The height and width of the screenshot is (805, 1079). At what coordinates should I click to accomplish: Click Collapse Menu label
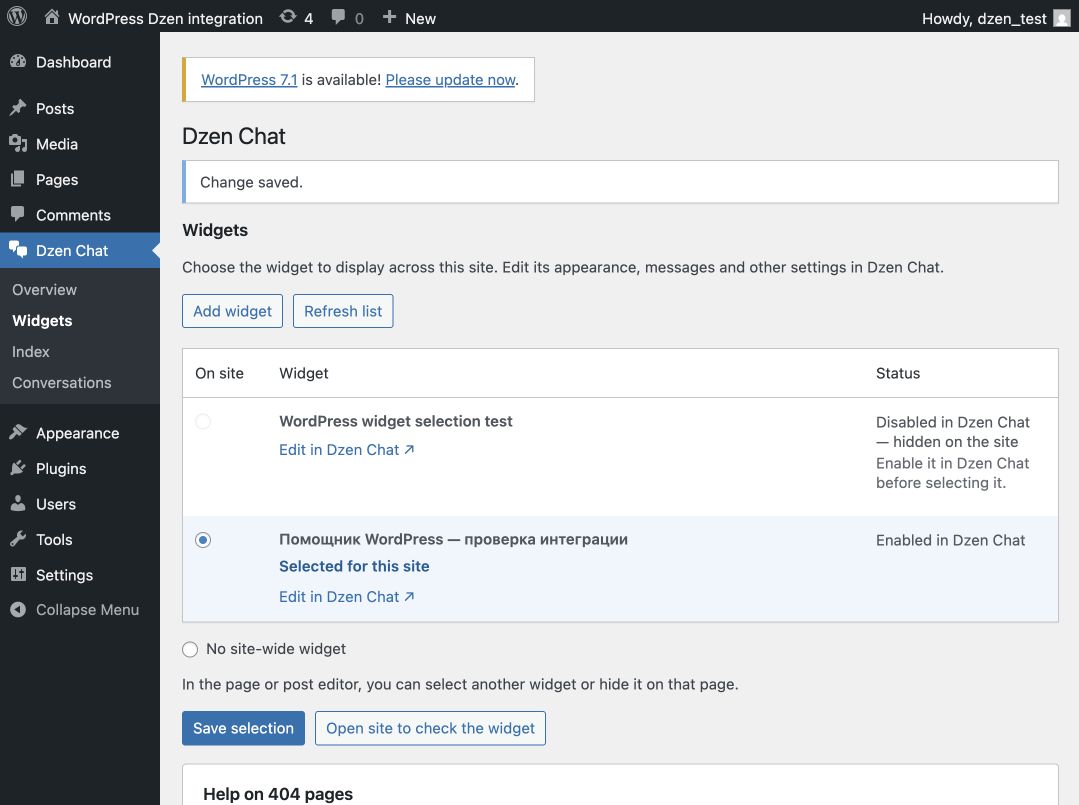coord(87,610)
